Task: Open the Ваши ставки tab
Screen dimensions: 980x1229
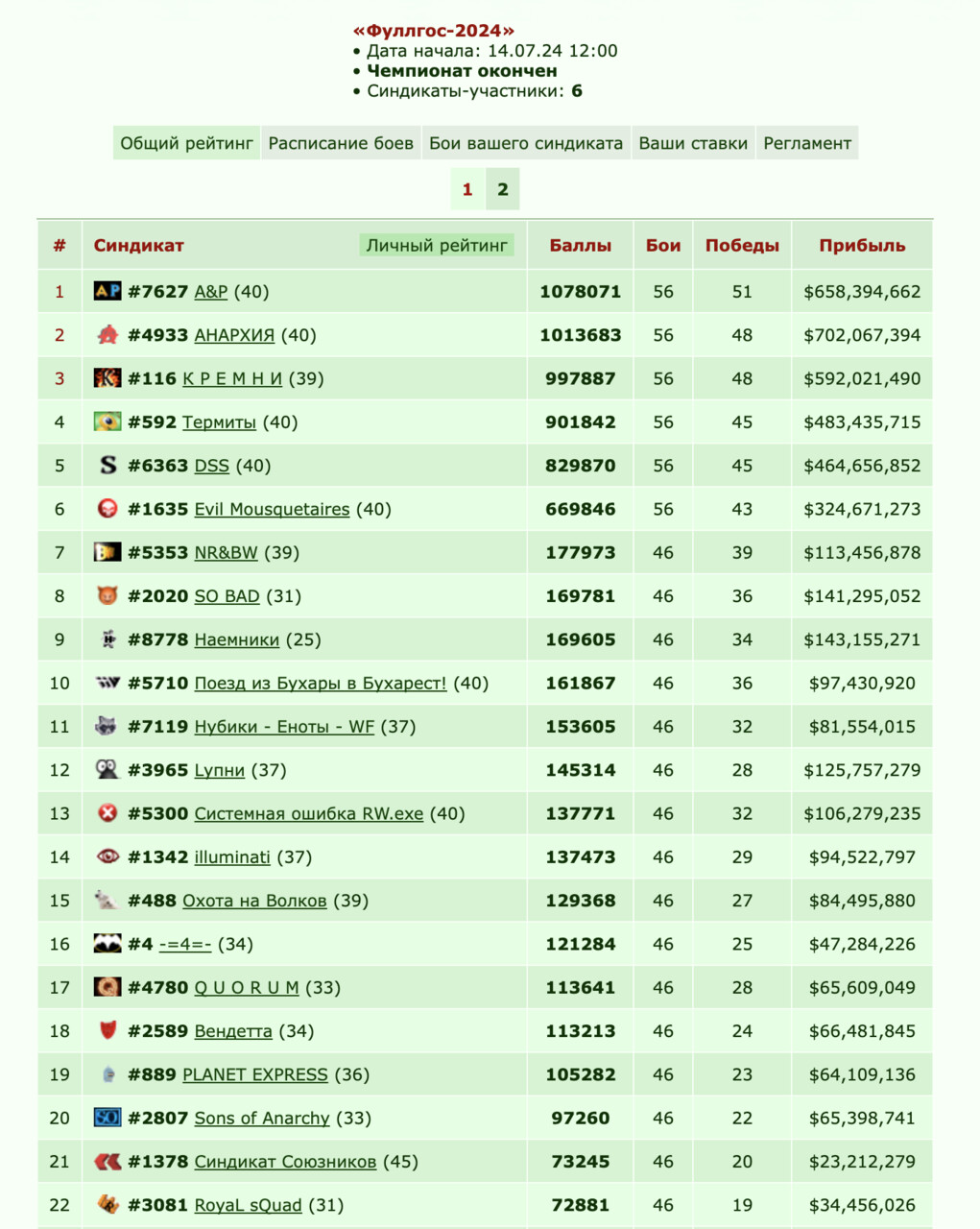Action: [693, 143]
